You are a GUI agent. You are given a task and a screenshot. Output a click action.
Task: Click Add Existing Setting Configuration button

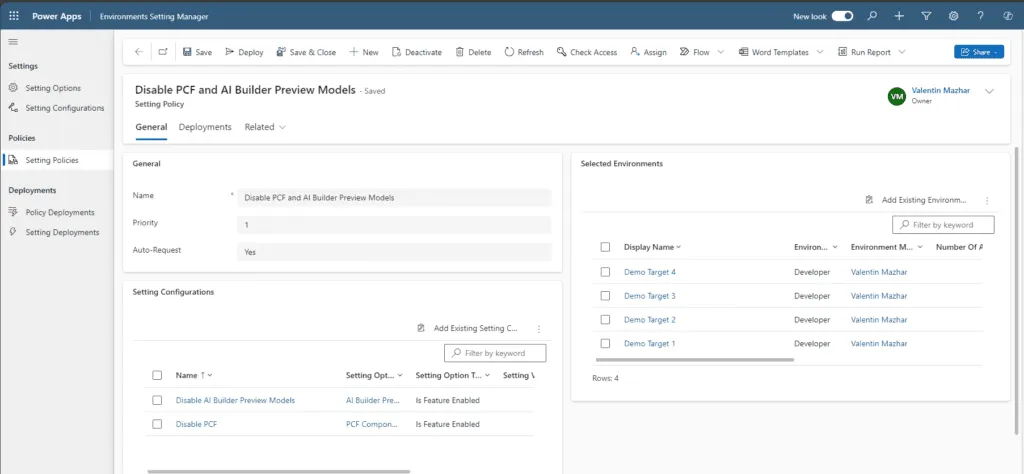coord(468,328)
